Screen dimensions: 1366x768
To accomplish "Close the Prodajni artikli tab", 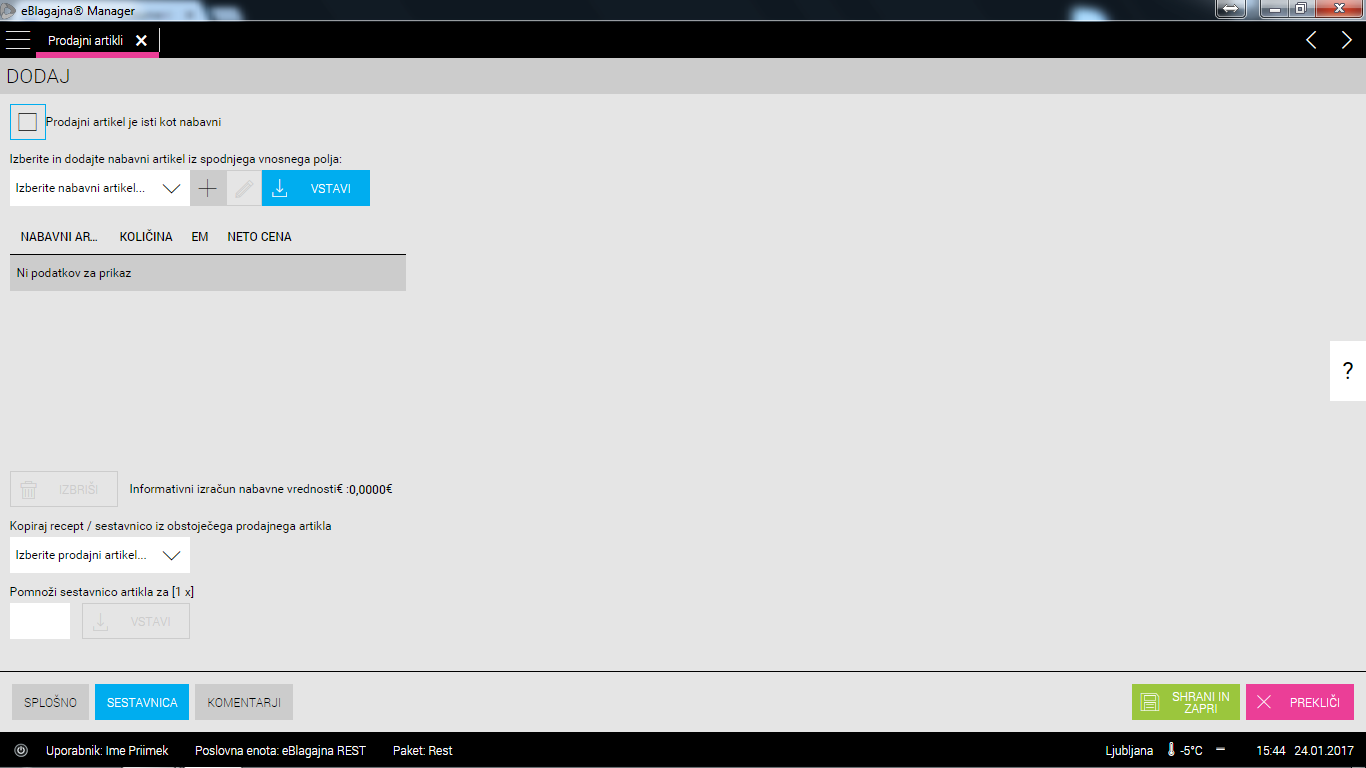I will pyautogui.click(x=141, y=40).
